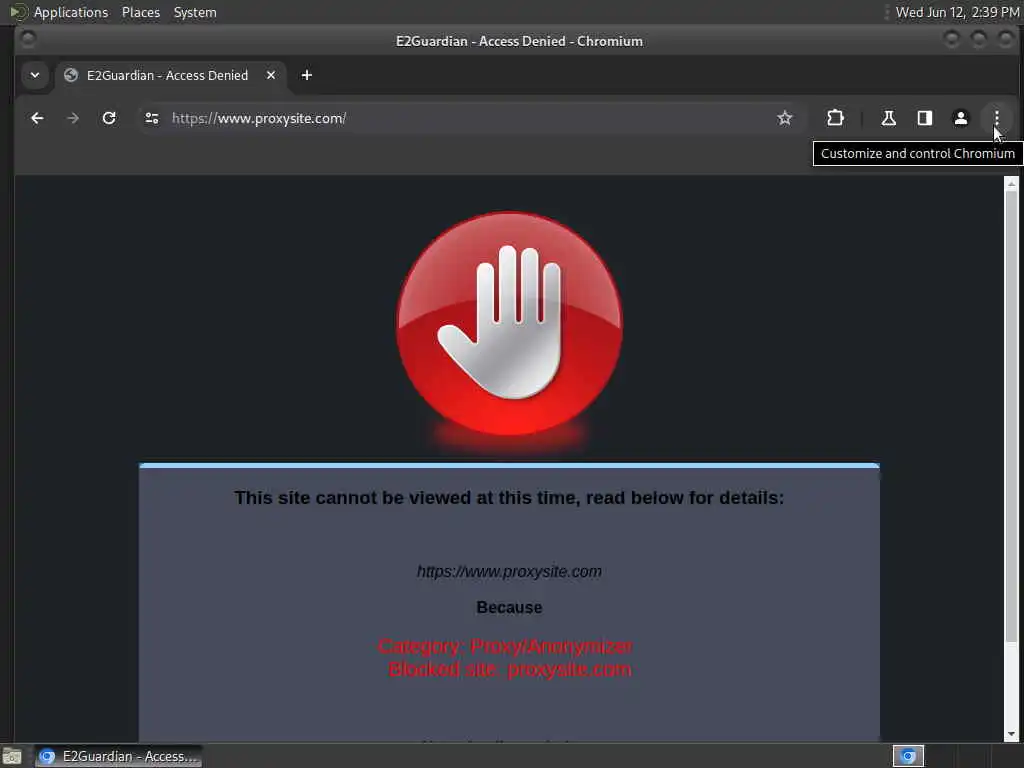Reload the blocked page
This screenshot has width=1024, height=768.
click(109, 118)
